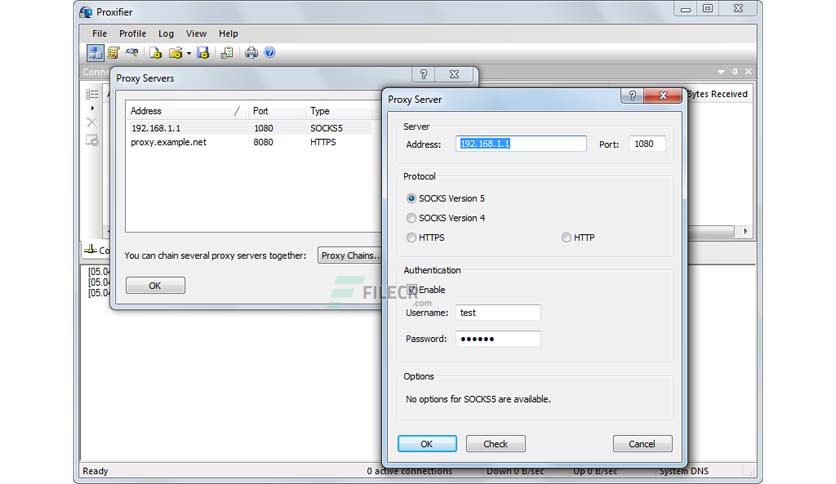Click the Proxy Chains button

350,255
